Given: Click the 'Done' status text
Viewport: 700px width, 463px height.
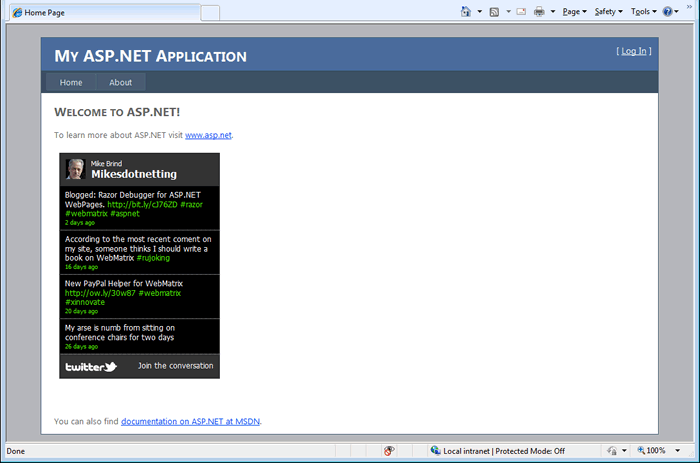Looking at the screenshot, I should pos(16,451).
